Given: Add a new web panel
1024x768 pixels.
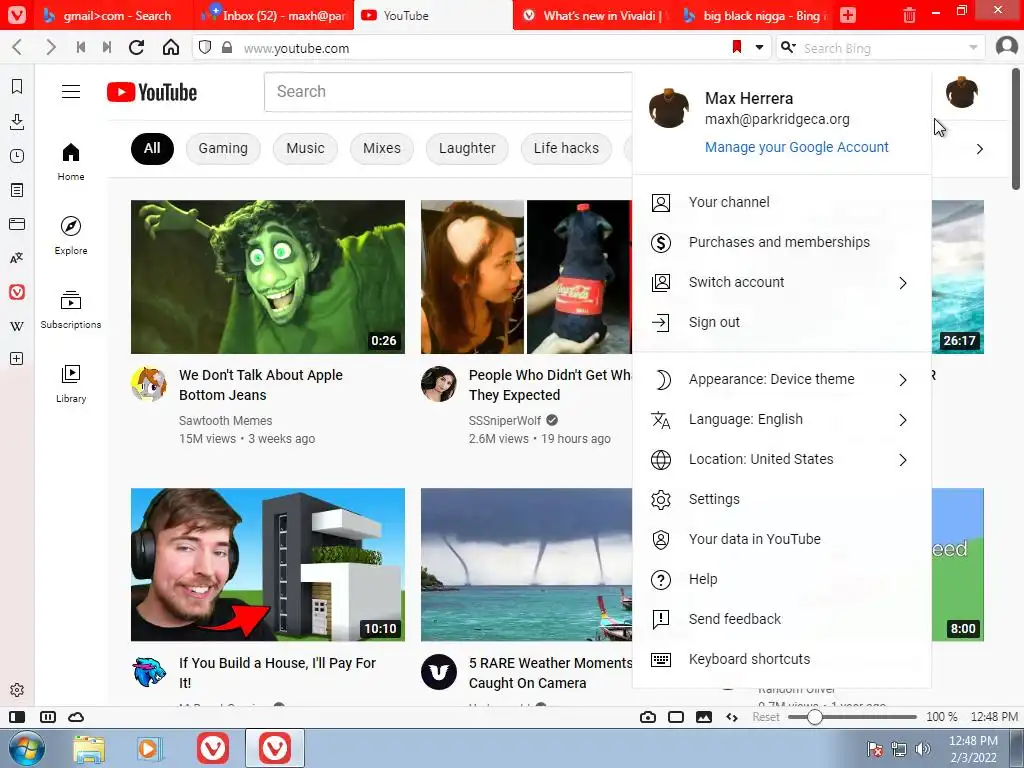Looking at the screenshot, I should click(x=17, y=359).
